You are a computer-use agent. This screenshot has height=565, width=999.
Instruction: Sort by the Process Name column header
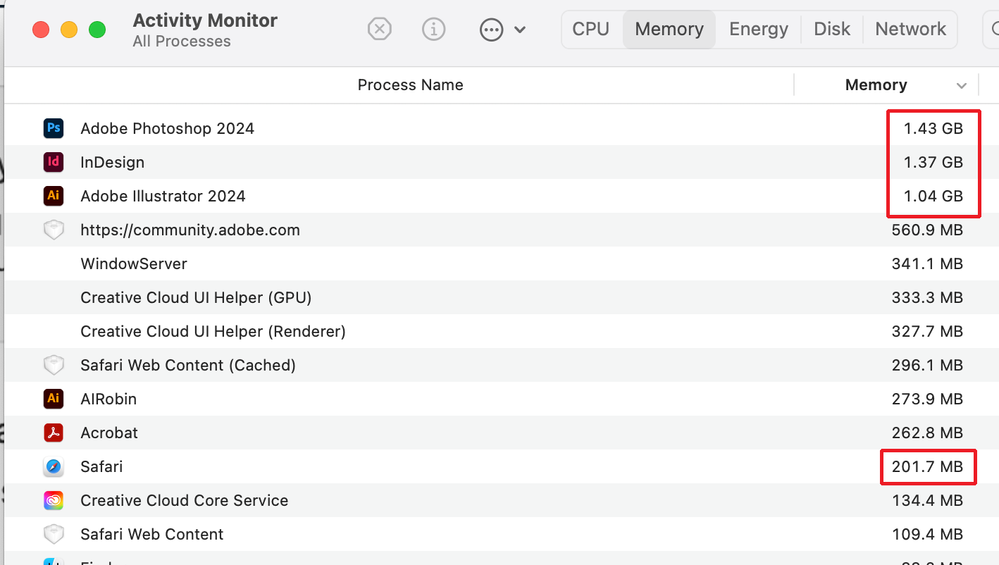tap(410, 85)
